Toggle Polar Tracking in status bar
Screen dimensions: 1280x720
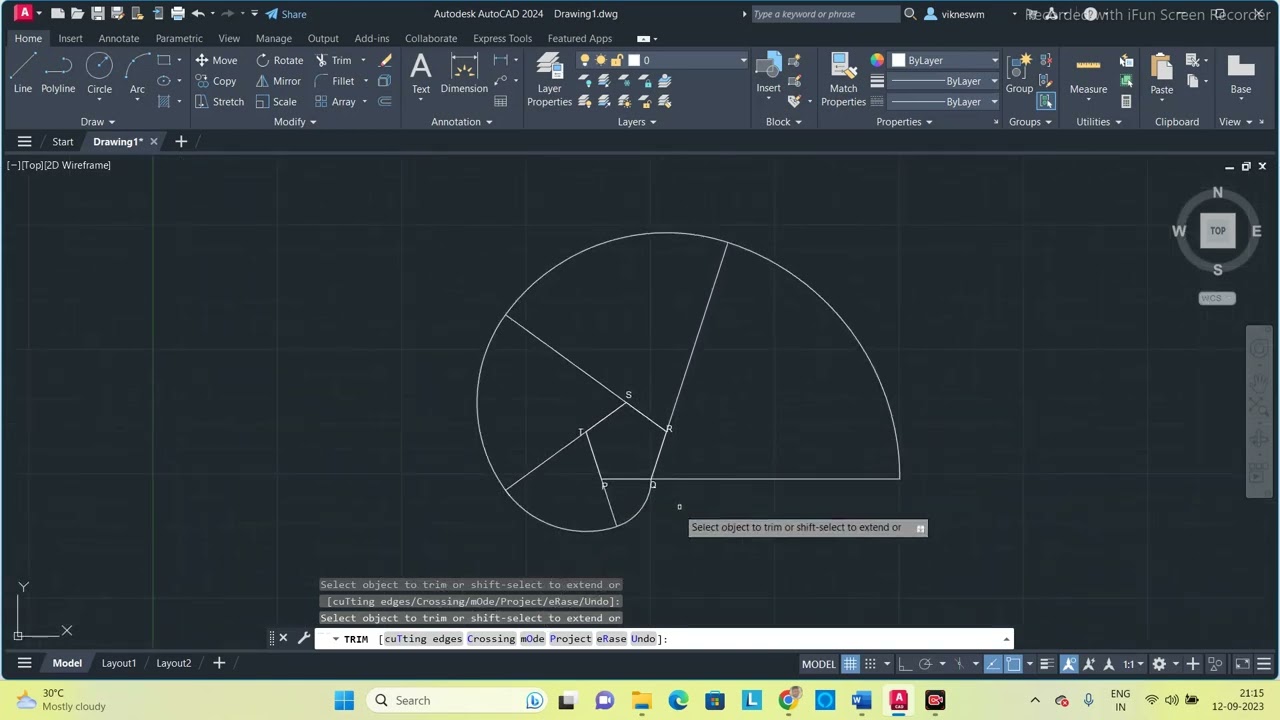925,664
